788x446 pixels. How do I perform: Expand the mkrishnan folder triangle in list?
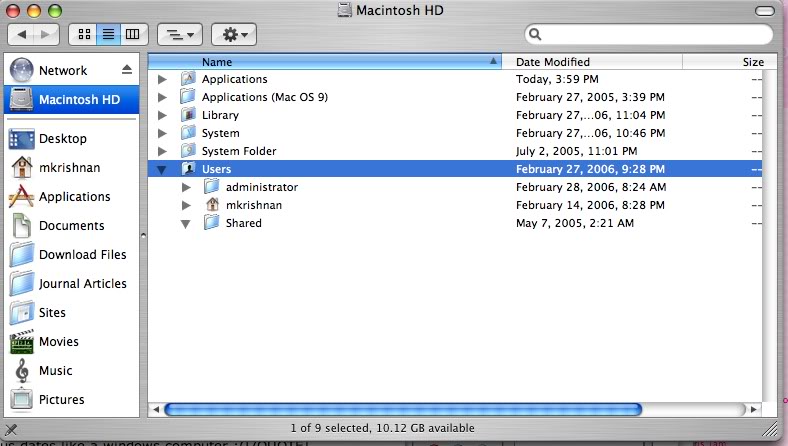click(186, 206)
